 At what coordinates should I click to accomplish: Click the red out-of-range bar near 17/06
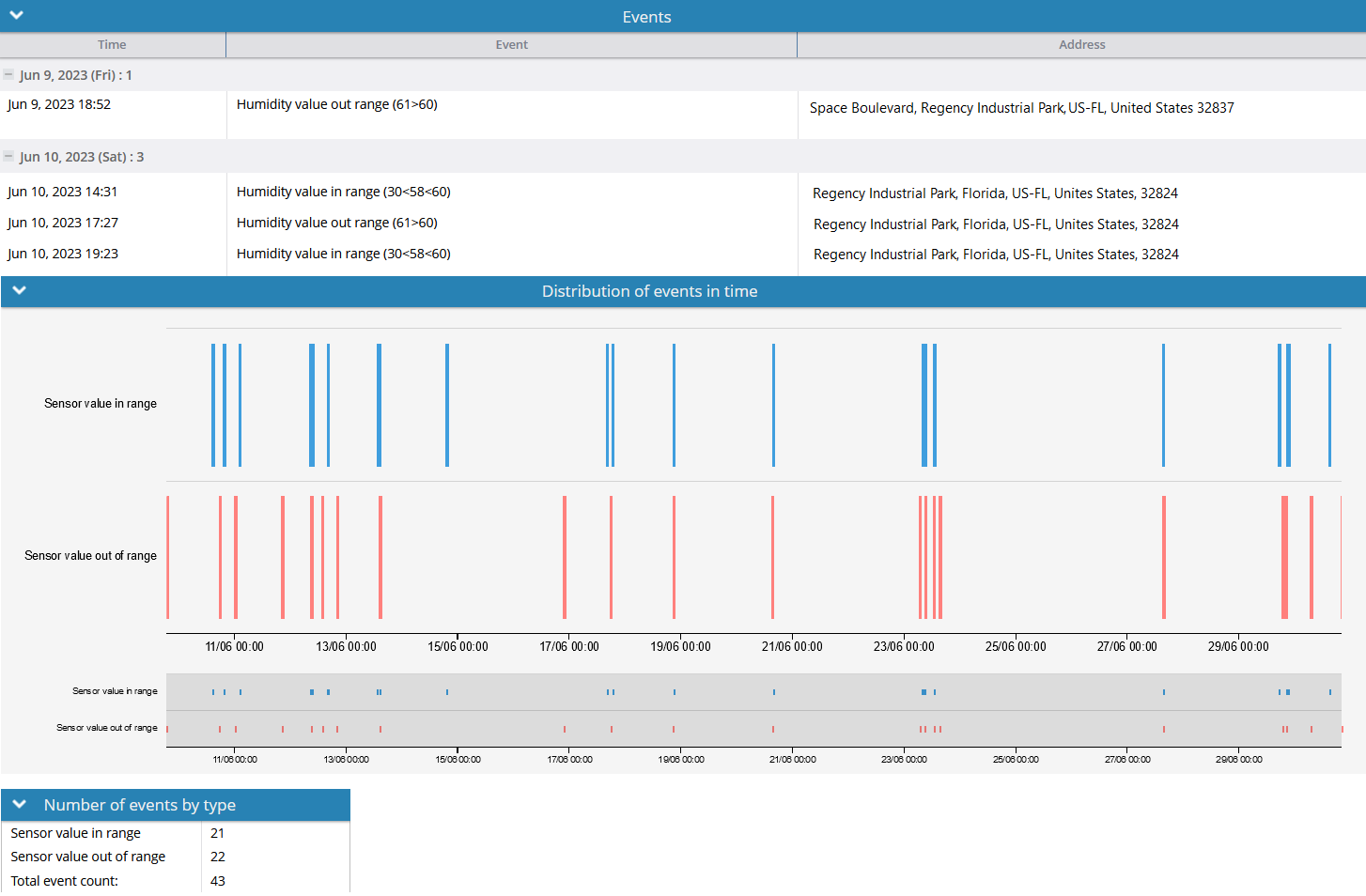click(x=565, y=557)
